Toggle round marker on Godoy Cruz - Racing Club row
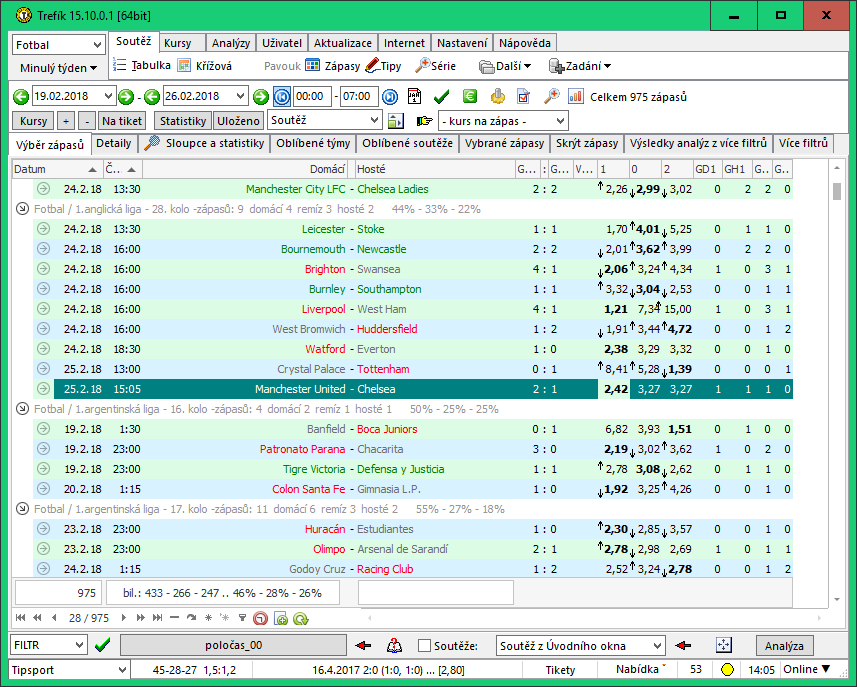The image size is (857, 687). pyautogui.click(x=43, y=568)
